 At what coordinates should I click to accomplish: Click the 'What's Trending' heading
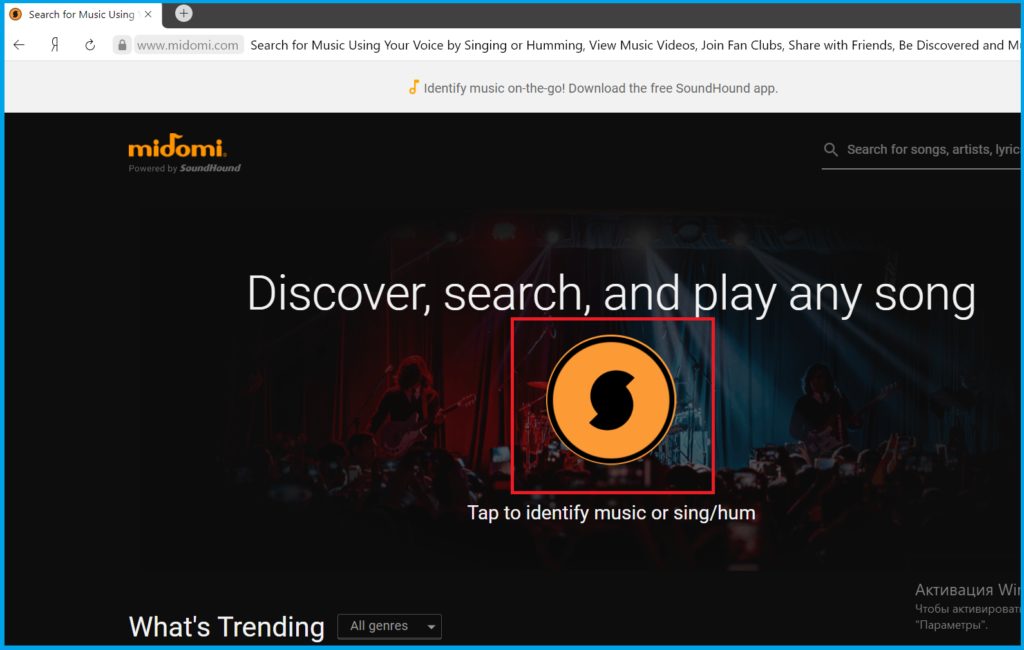(226, 627)
